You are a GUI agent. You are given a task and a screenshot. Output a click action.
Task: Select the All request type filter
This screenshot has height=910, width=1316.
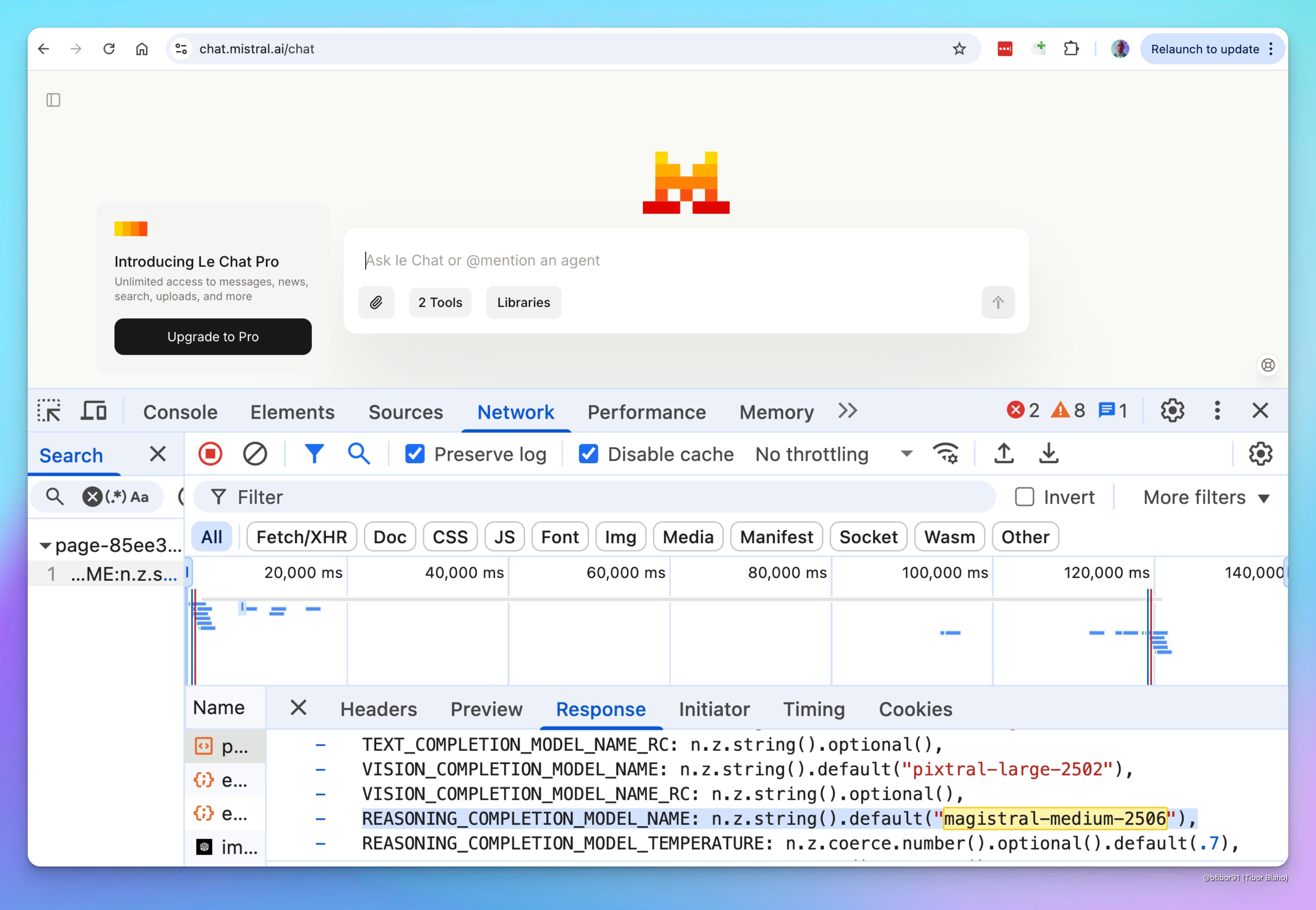[x=211, y=536]
